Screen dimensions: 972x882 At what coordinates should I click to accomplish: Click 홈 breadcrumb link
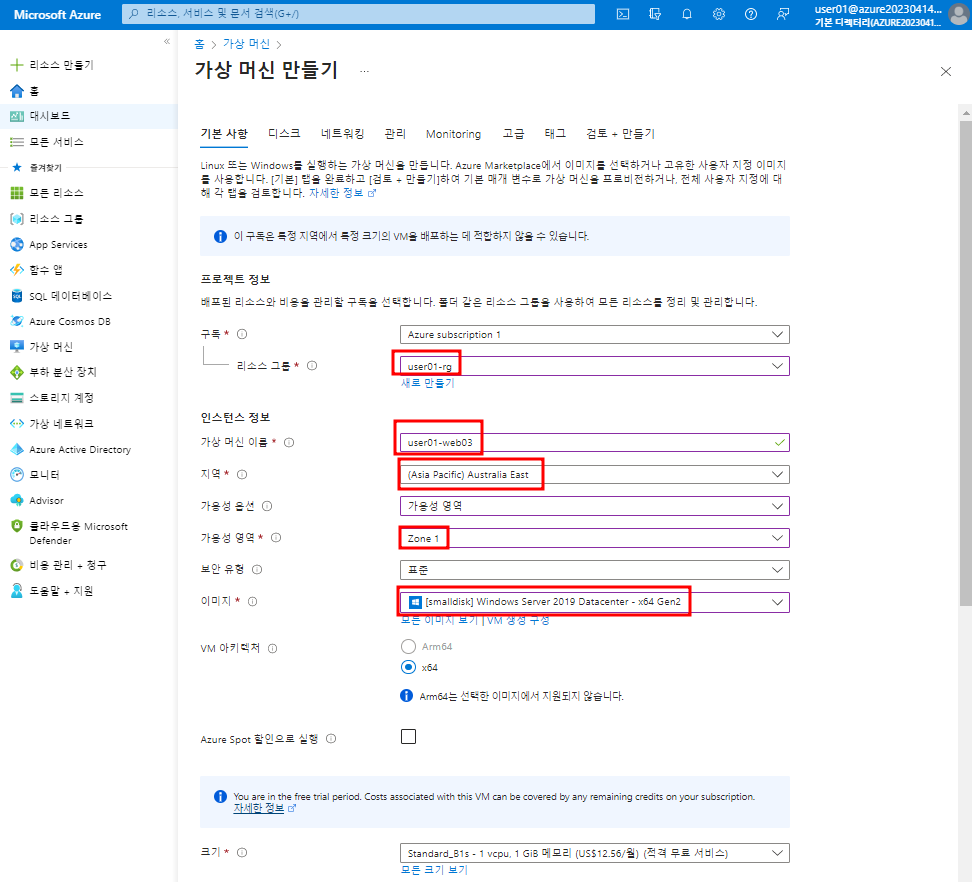(x=200, y=44)
